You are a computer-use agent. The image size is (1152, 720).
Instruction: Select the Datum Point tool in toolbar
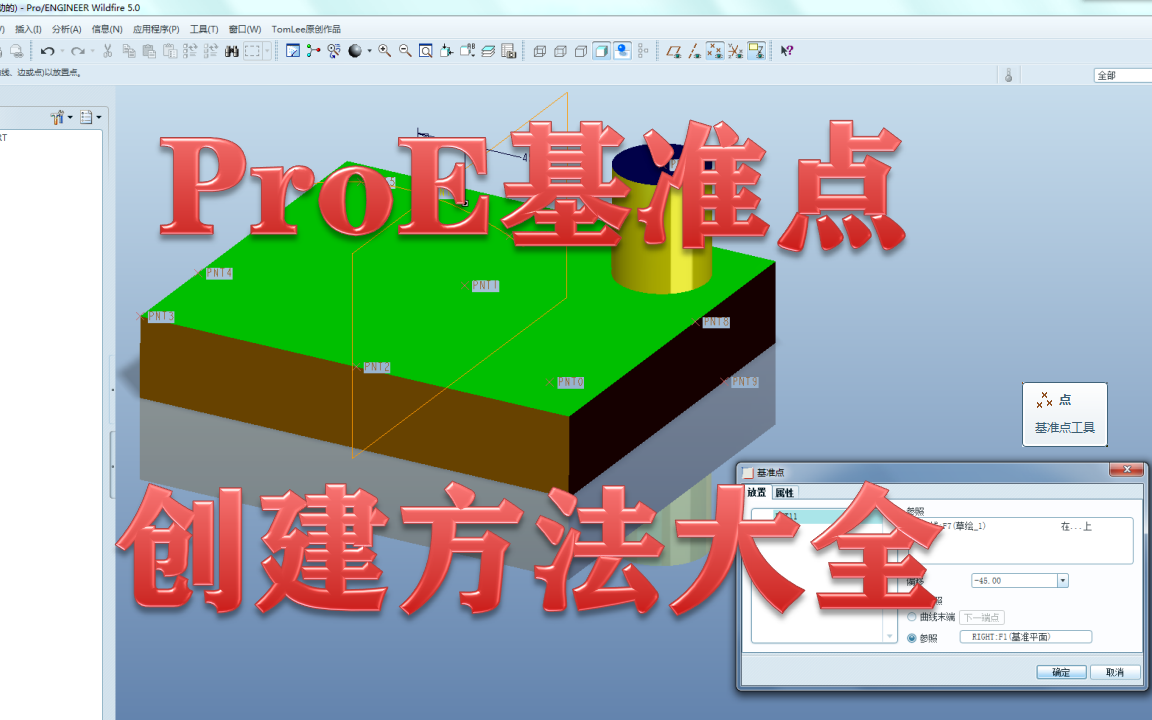point(715,50)
